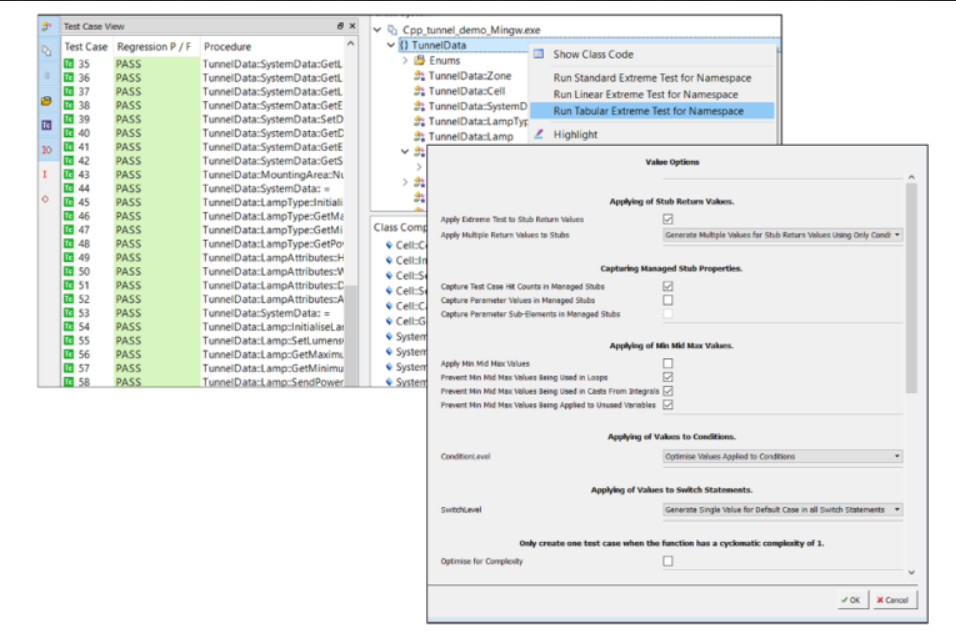Click the Procedure column header

[x=227, y=47]
